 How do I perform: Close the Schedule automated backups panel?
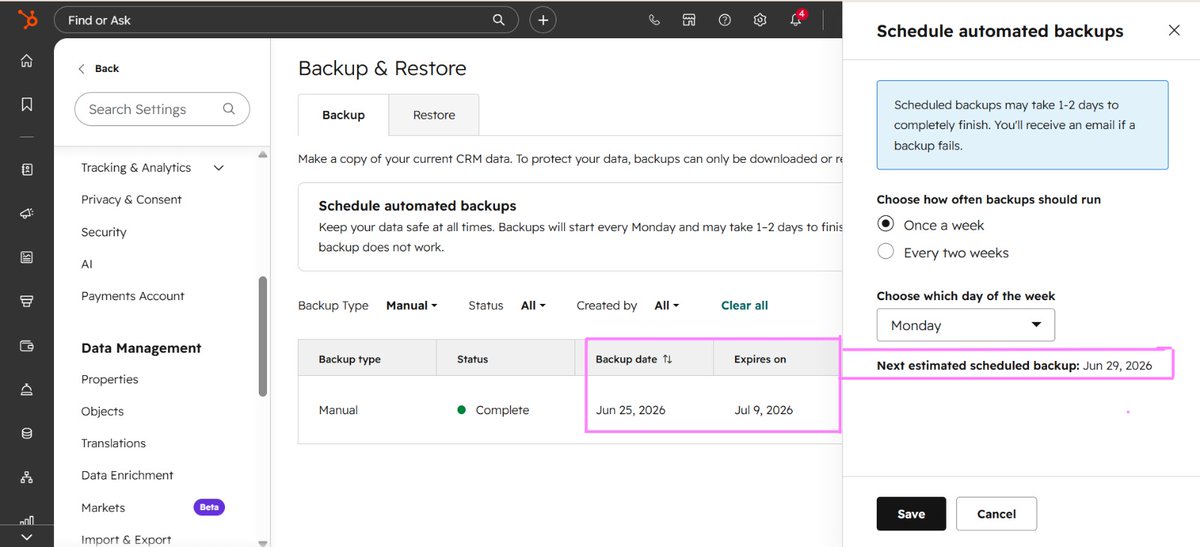click(x=1174, y=31)
